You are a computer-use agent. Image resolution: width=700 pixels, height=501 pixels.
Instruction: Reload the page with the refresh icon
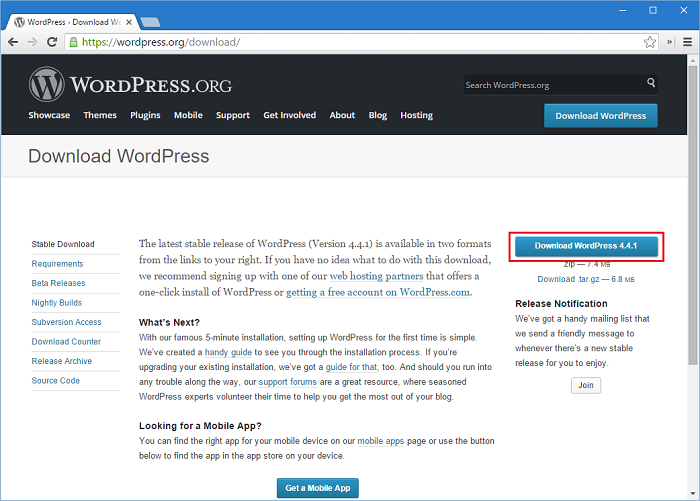coord(52,42)
